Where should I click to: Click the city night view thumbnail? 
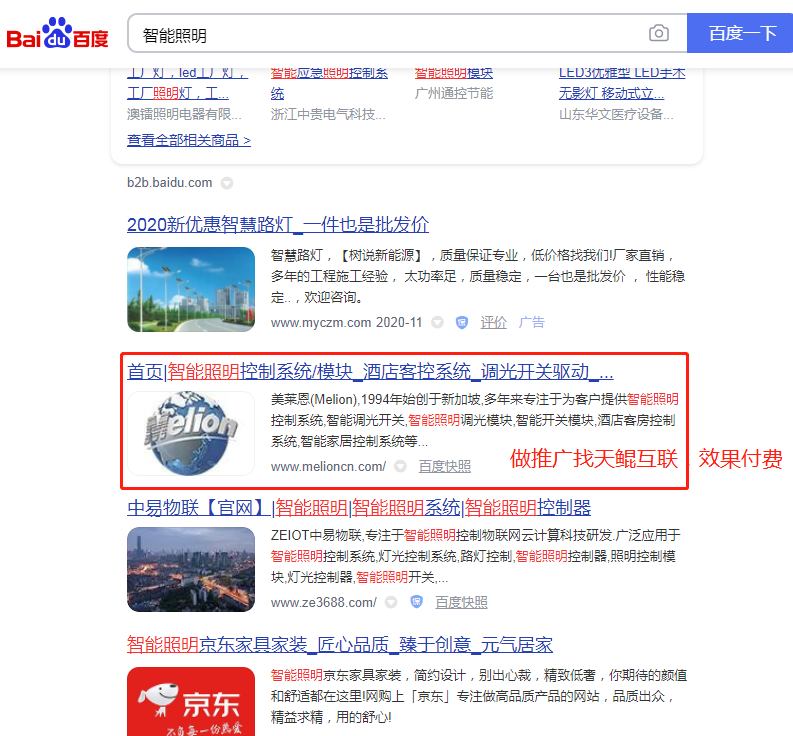pyautogui.click(x=191, y=570)
